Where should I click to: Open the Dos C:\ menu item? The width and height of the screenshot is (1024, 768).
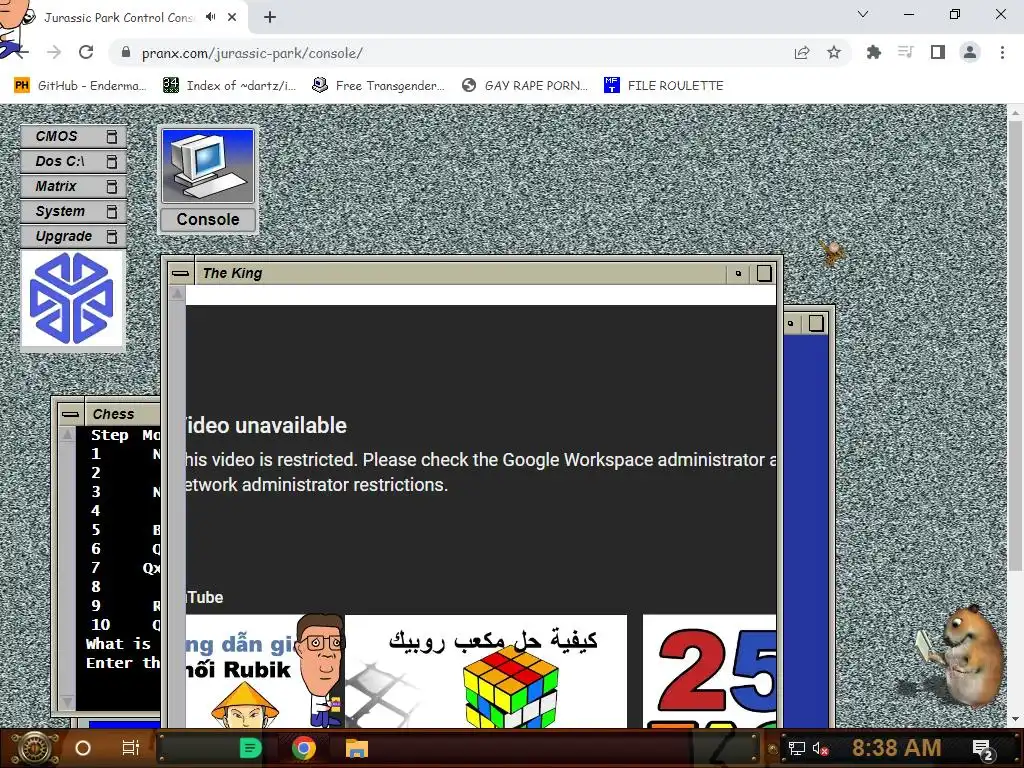tap(73, 161)
